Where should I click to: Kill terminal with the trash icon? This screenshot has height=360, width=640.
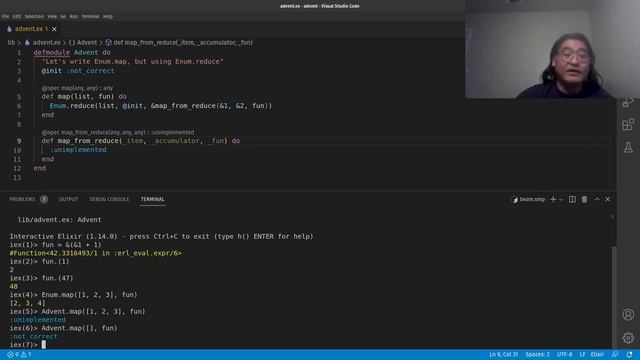click(584, 199)
